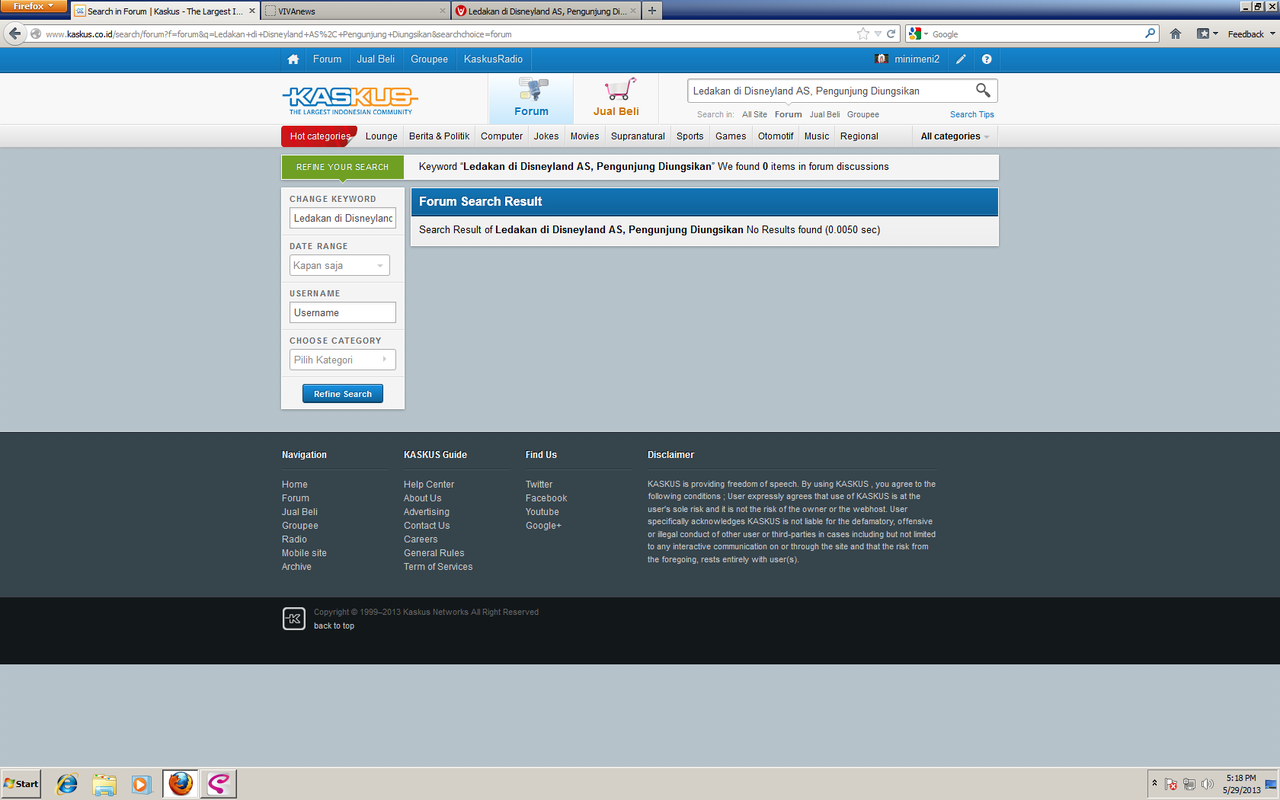Viewport: 1280px width, 800px height.
Task: Open the Pilih Kategori dropdown
Action: pyautogui.click(x=342, y=360)
